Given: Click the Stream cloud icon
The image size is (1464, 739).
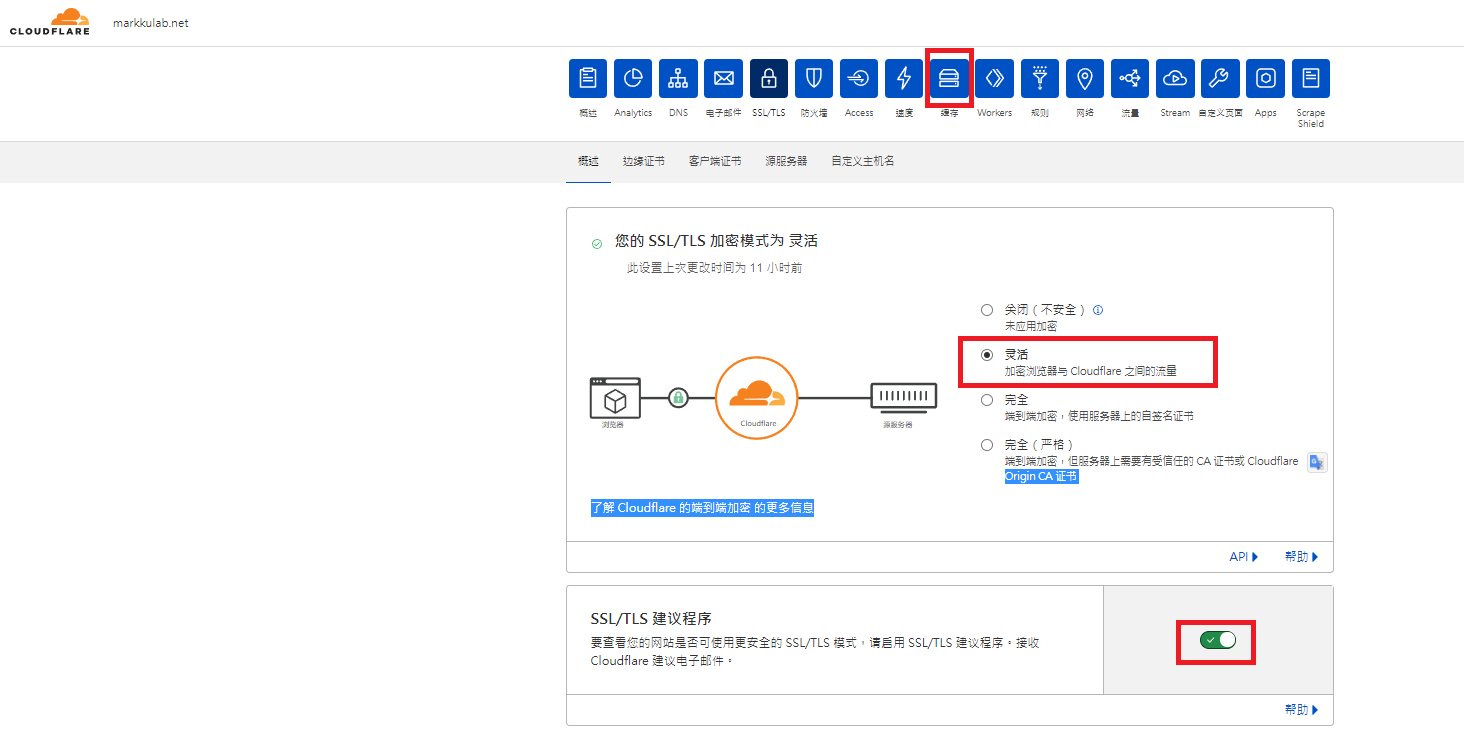Looking at the screenshot, I should [1175, 78].
